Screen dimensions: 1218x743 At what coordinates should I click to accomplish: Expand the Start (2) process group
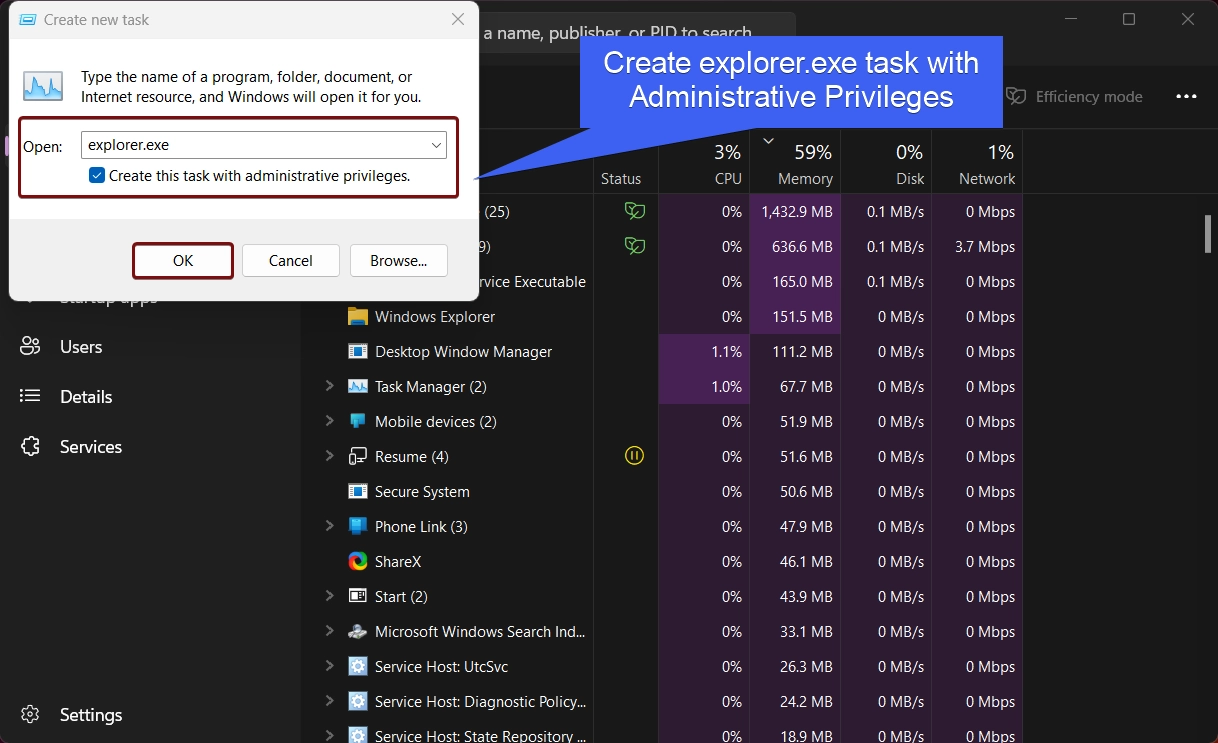(329, 596)
